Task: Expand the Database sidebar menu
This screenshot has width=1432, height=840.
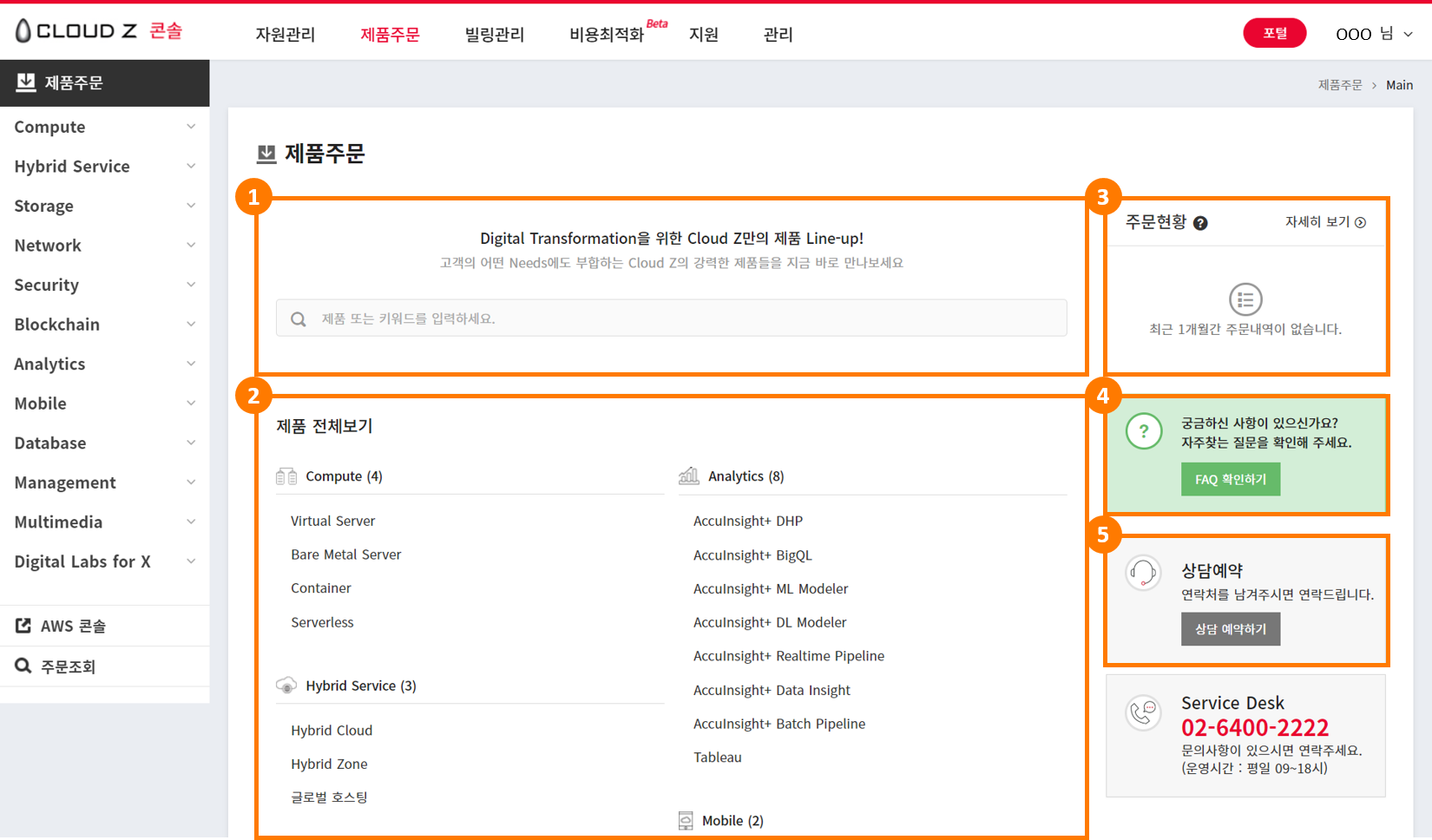Action: pyautogui.click(x=104, y=443)
